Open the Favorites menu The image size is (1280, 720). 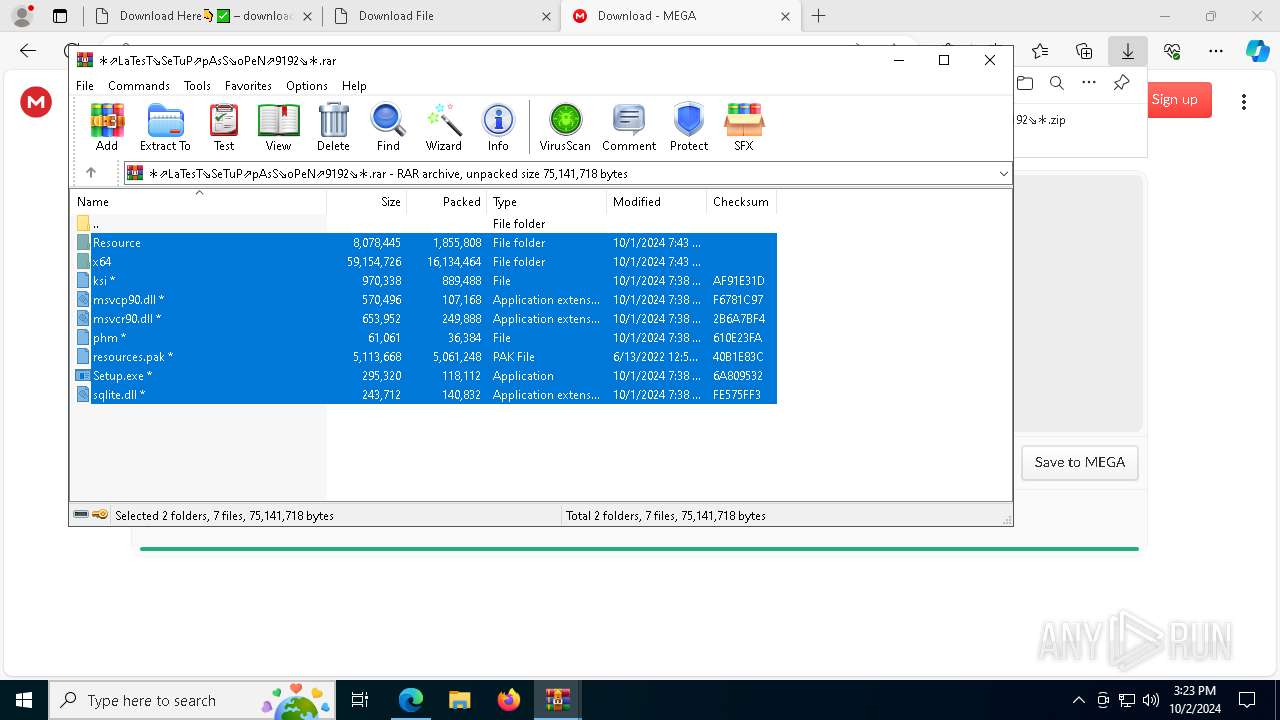point(248,86)
